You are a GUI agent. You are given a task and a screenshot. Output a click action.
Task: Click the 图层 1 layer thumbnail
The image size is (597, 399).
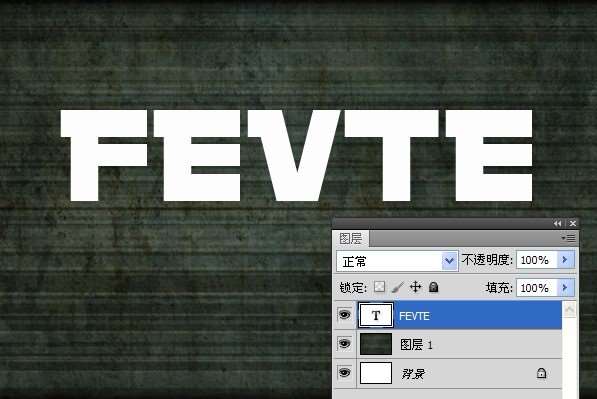point(376,344)
